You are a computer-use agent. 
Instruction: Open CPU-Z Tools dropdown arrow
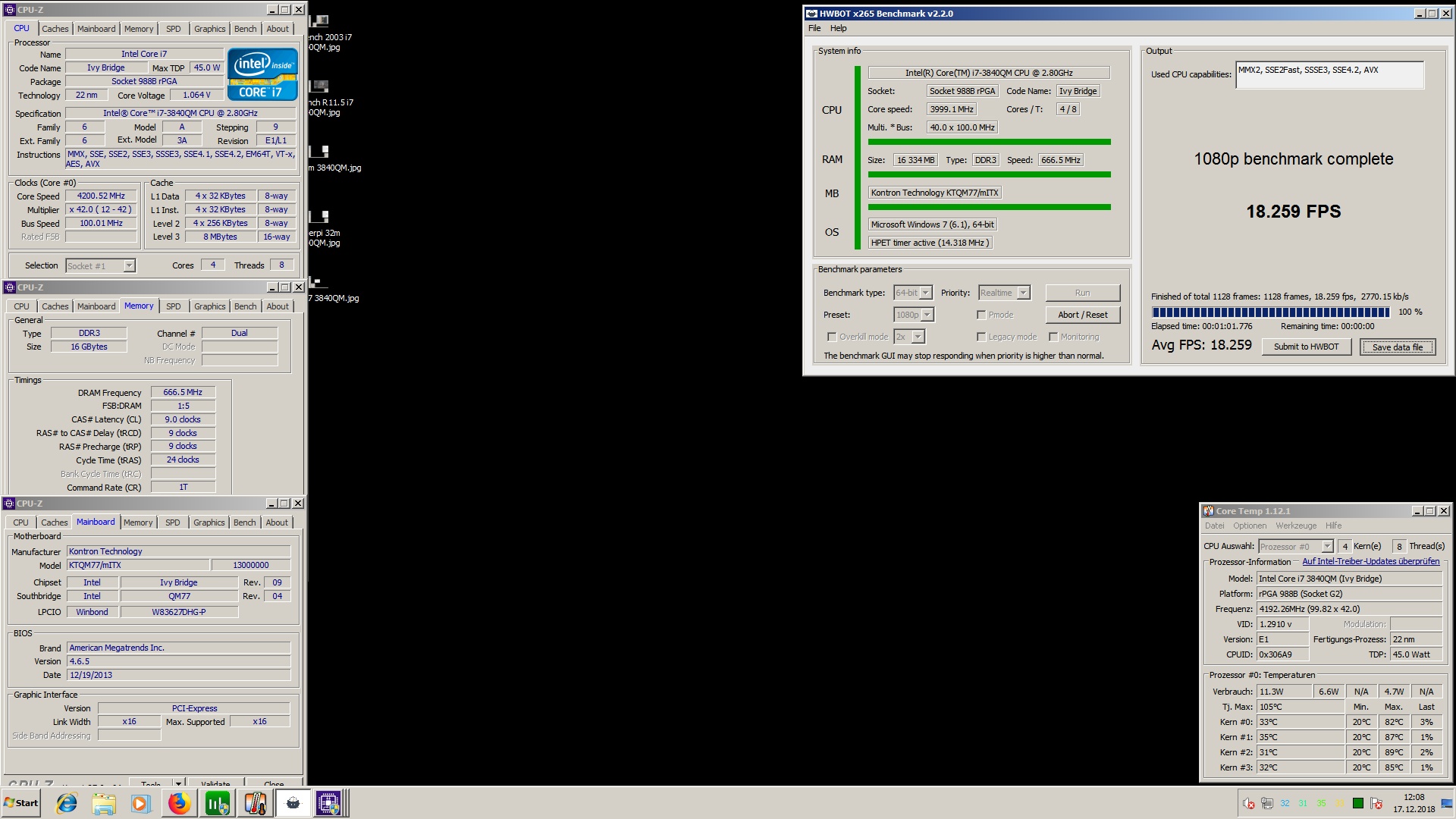coord(178,783)
